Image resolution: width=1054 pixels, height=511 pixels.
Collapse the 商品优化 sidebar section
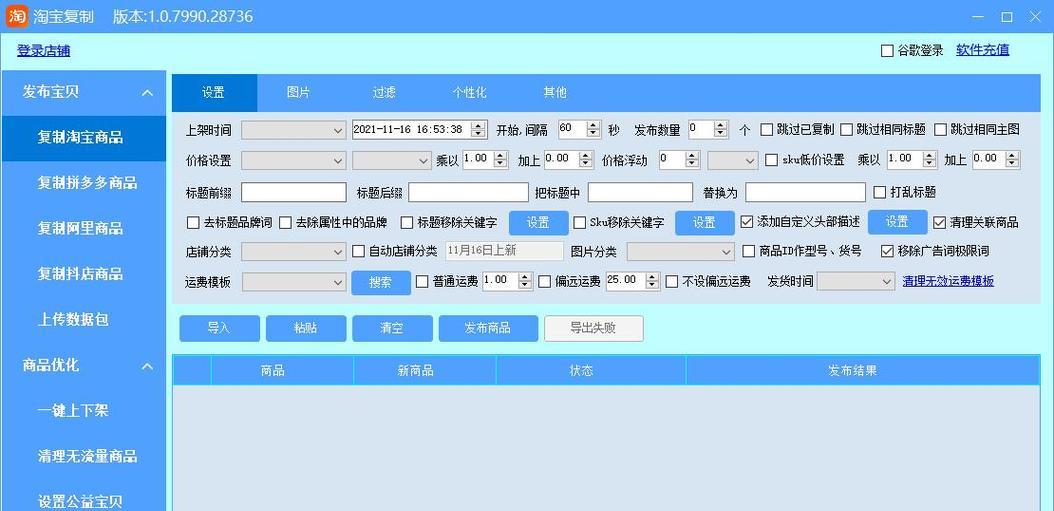147,366
